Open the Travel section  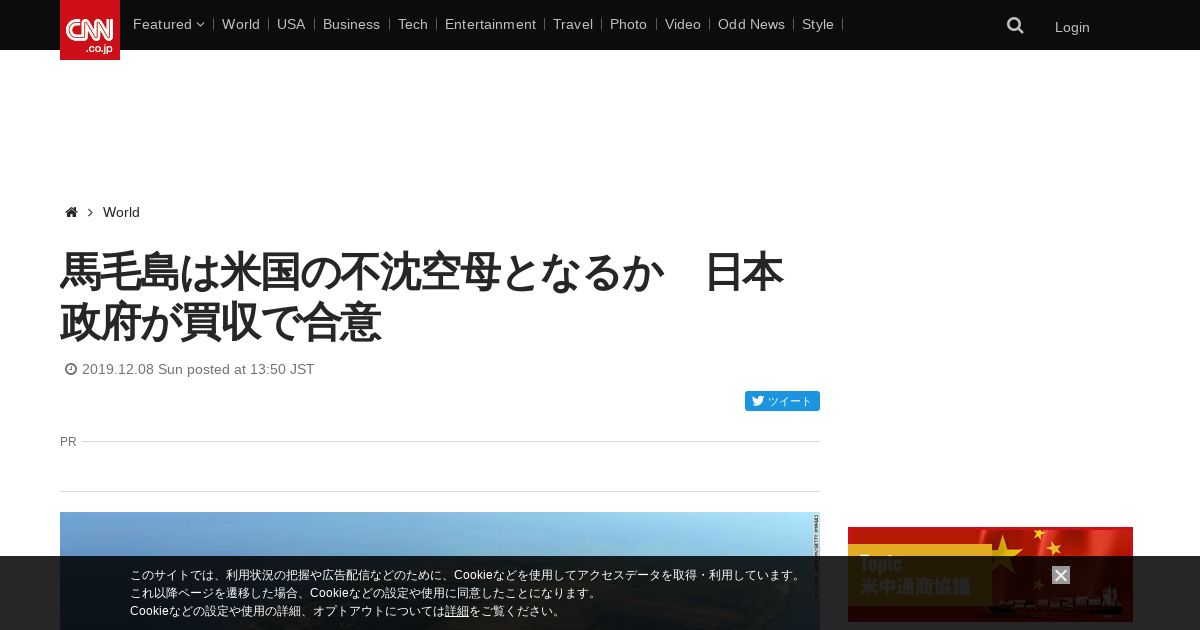click(x=573, y=24)
